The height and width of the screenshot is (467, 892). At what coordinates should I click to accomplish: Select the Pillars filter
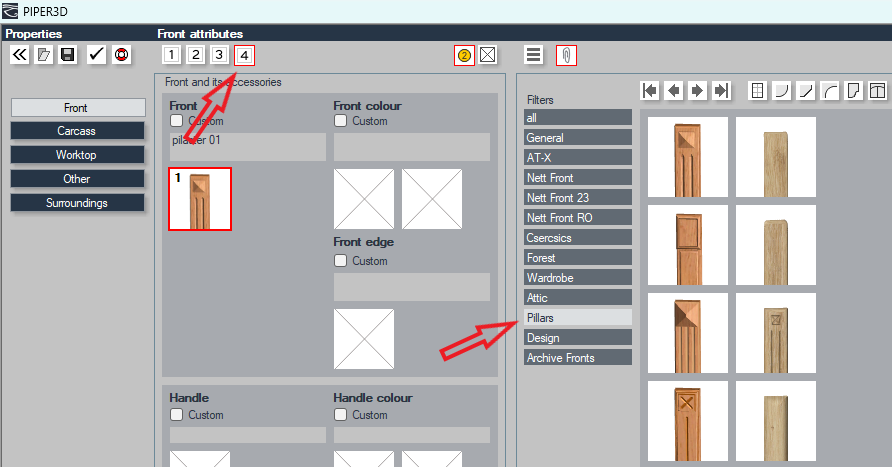(578, 317)
